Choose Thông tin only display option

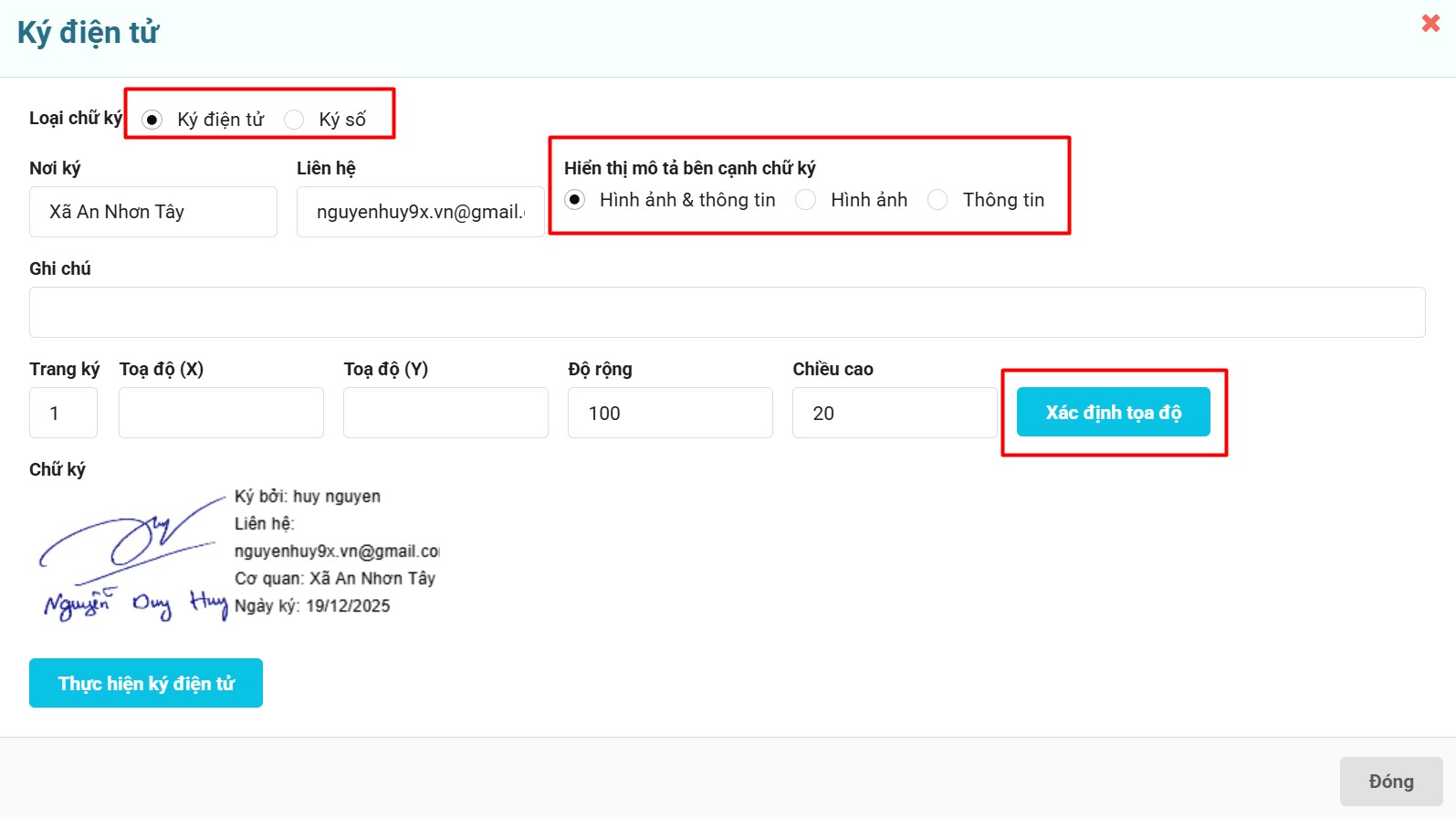(x=937, y=199)
